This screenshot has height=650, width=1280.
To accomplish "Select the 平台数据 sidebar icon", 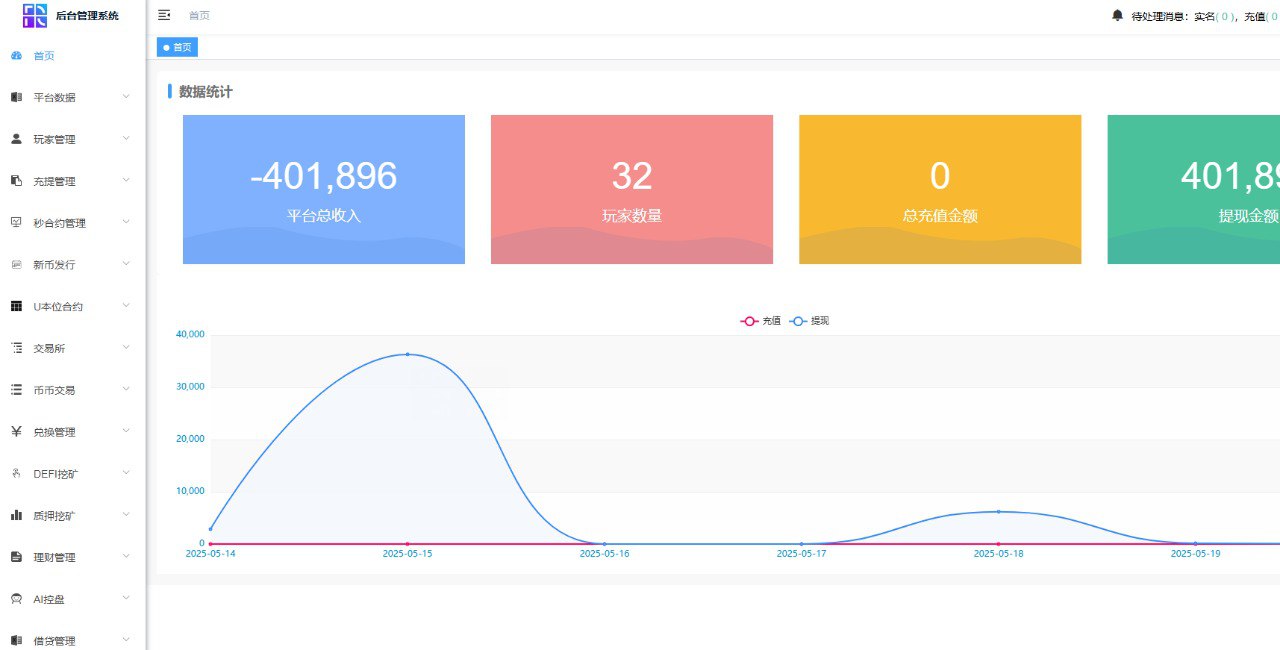I will (15, 97).
